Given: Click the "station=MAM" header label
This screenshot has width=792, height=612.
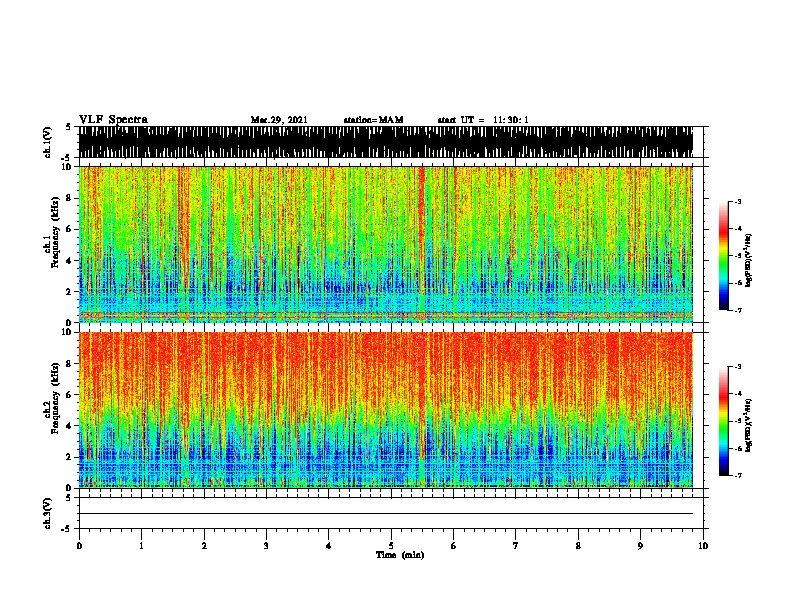Looking at the screenshot, I should (x=373, y=120).
